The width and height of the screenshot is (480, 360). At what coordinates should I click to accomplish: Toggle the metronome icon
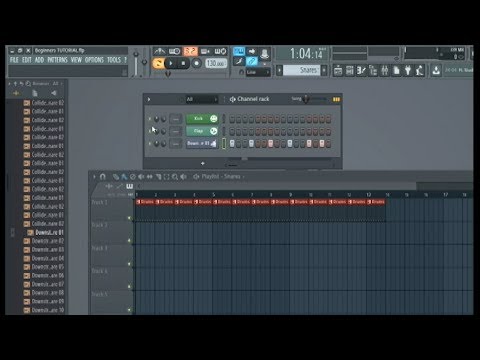(x=160, y=51)
